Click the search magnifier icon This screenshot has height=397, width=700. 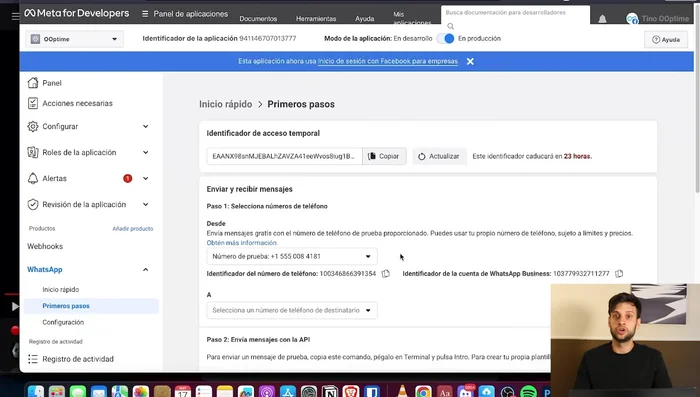tap(450, 26)
